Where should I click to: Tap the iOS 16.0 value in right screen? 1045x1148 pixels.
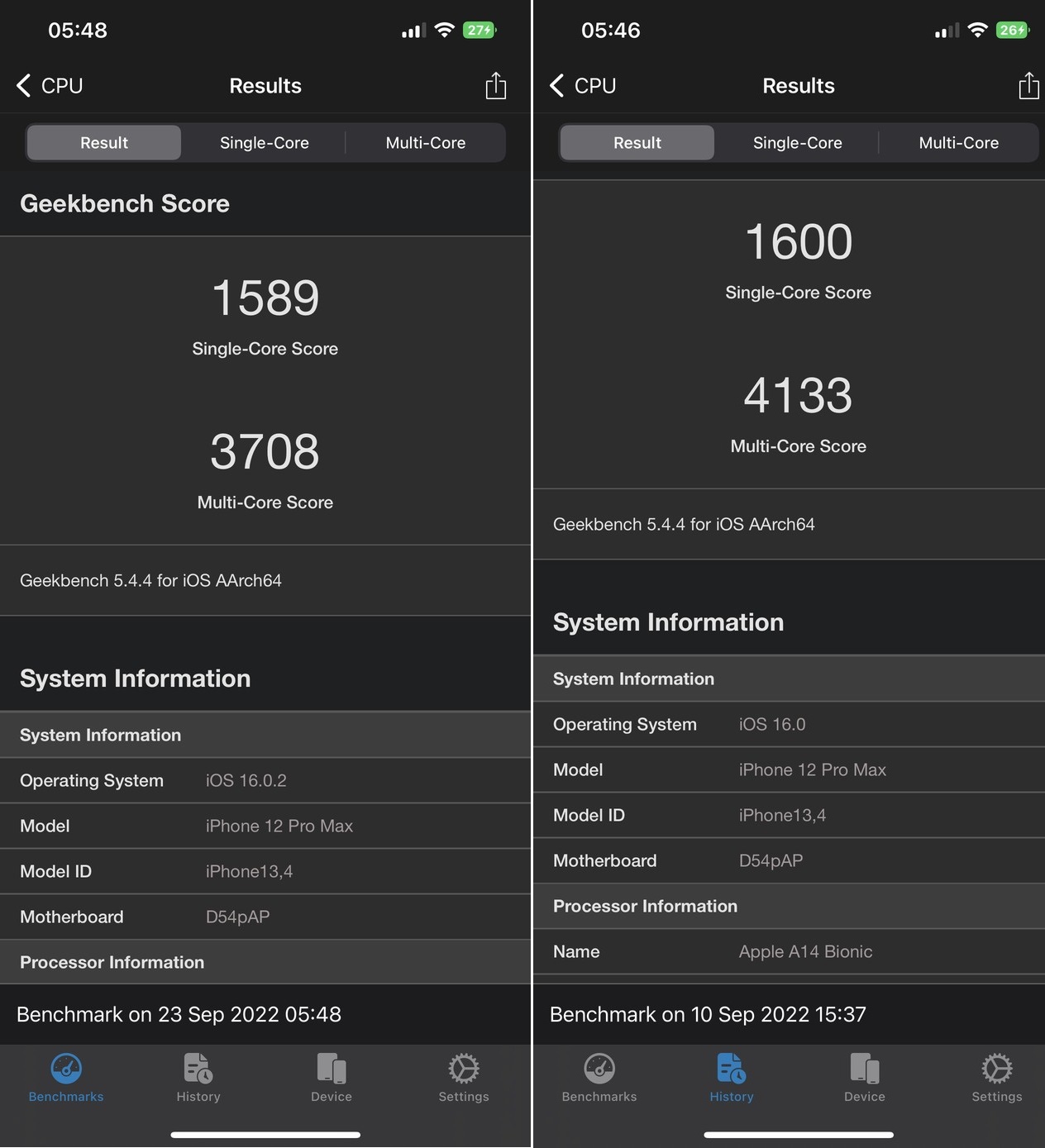(772, 724)
